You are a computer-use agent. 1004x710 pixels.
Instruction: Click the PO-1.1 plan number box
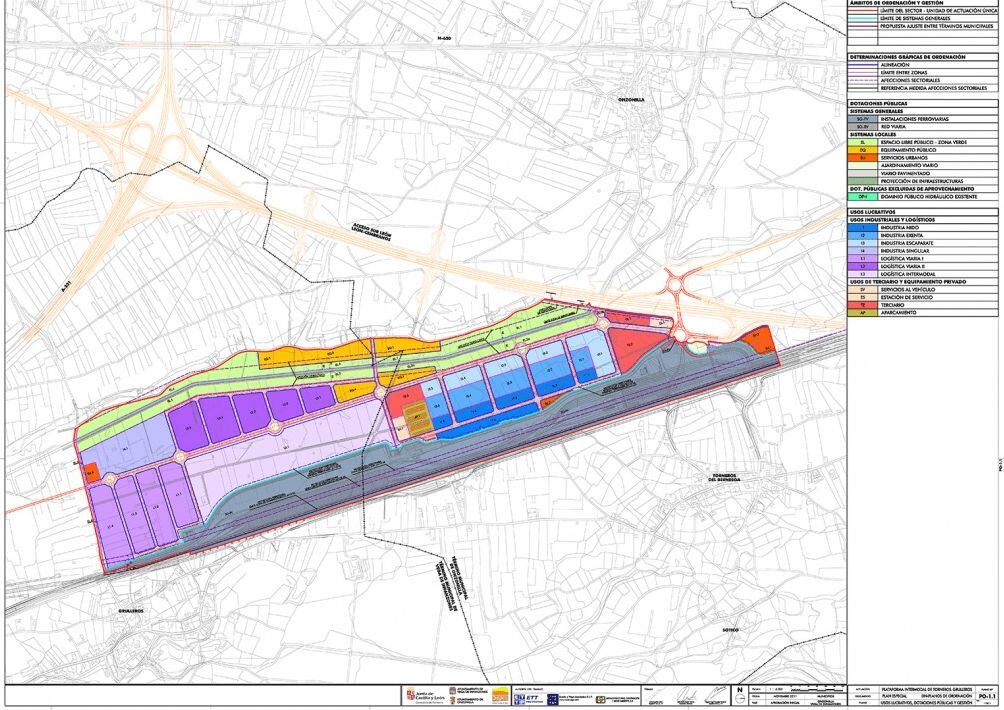(986, 697)
